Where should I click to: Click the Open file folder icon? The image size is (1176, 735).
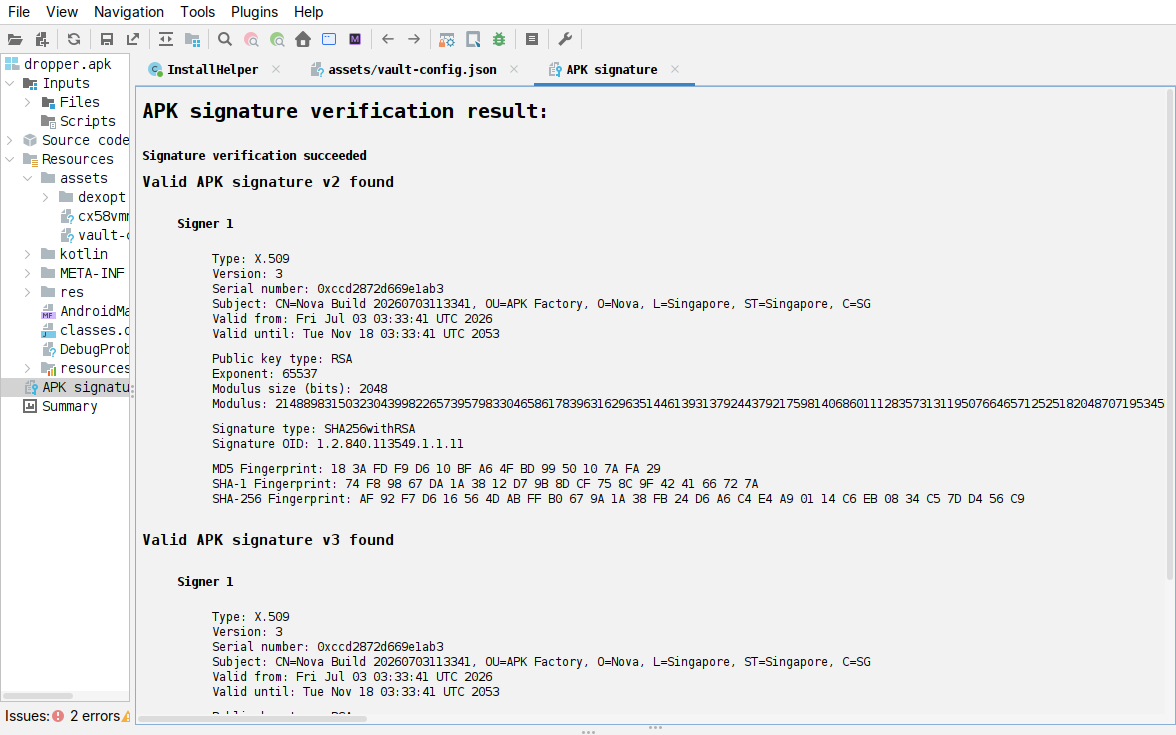click(x=15, y=39)
